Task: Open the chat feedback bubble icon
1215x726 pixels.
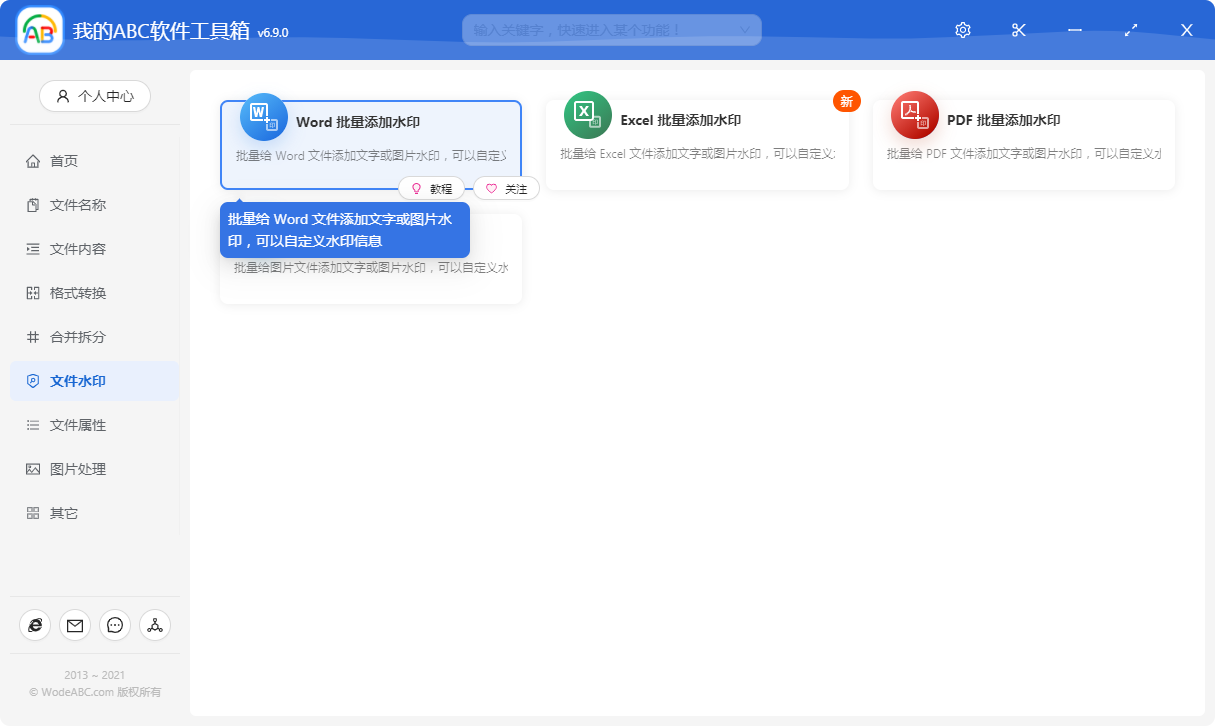Action: pos(115,625)
